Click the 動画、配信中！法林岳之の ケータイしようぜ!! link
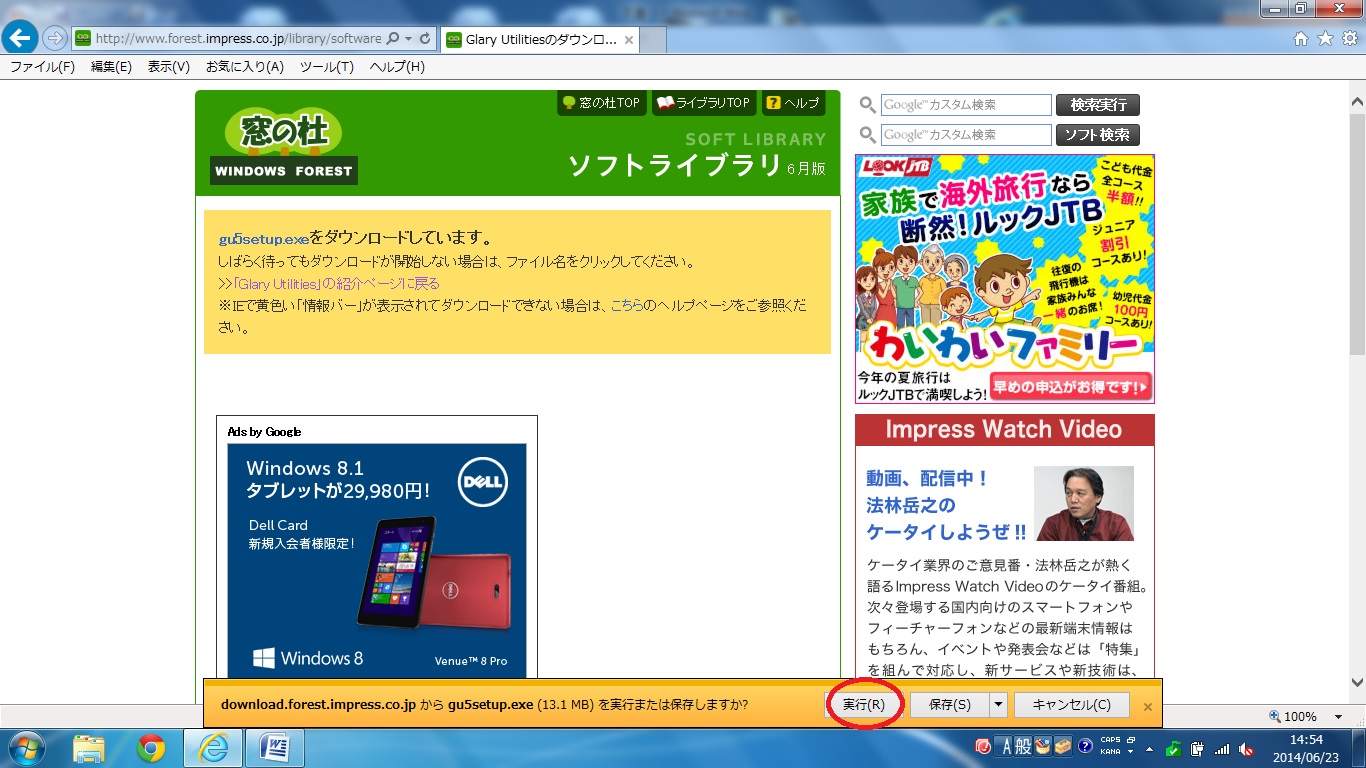The width and height of the screenshot is (1366, 768). (946, 505)
